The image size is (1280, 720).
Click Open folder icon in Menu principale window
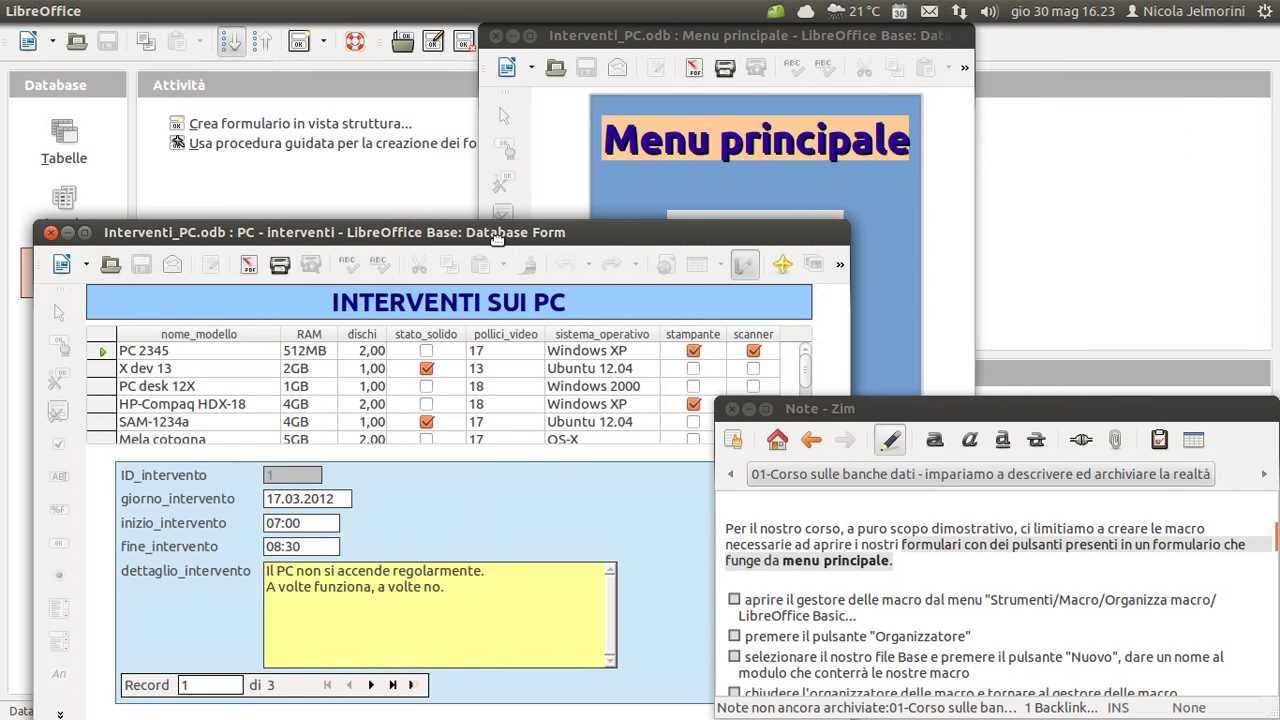pos(556,67)
